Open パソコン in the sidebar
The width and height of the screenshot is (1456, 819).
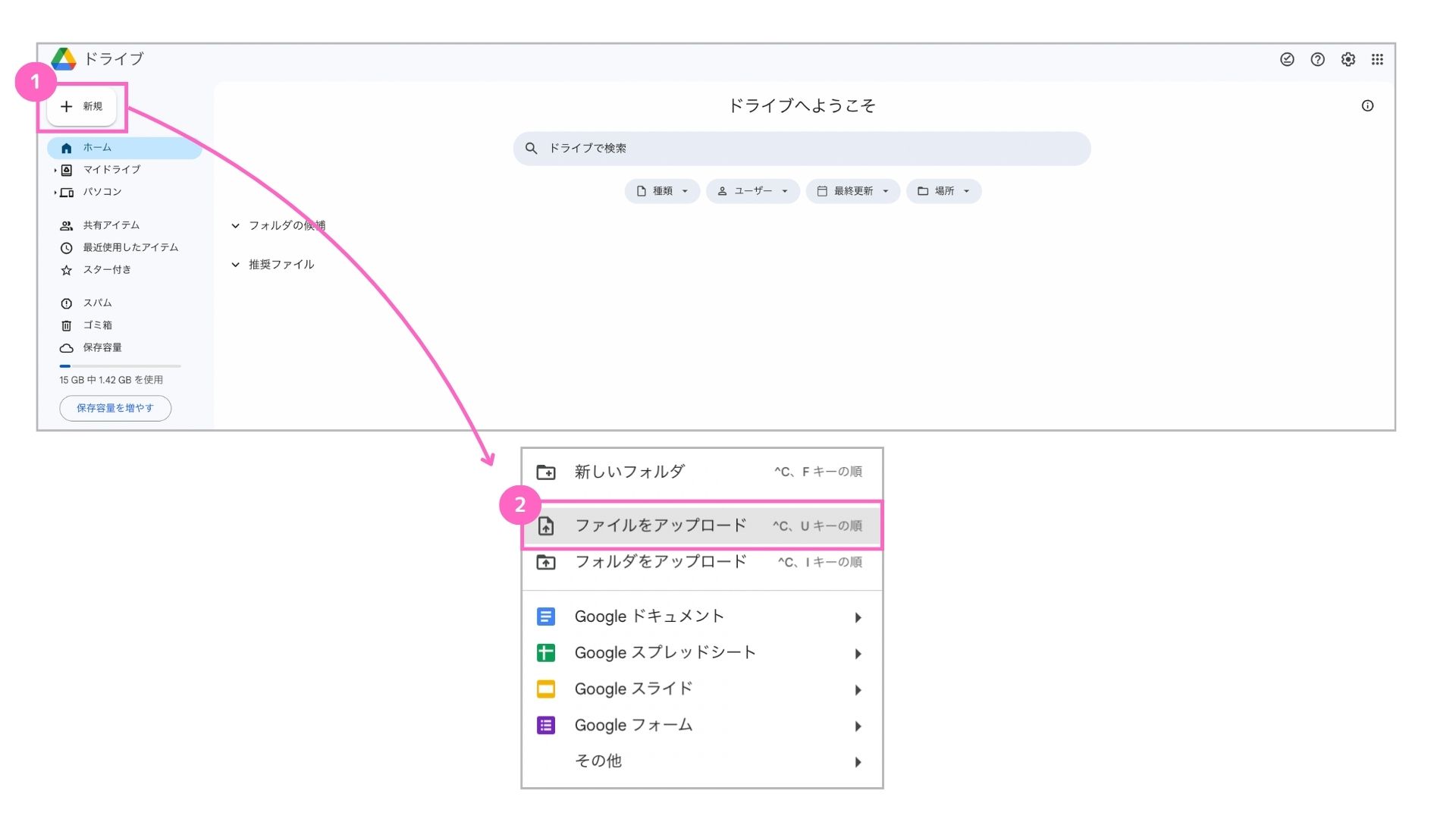102,192
